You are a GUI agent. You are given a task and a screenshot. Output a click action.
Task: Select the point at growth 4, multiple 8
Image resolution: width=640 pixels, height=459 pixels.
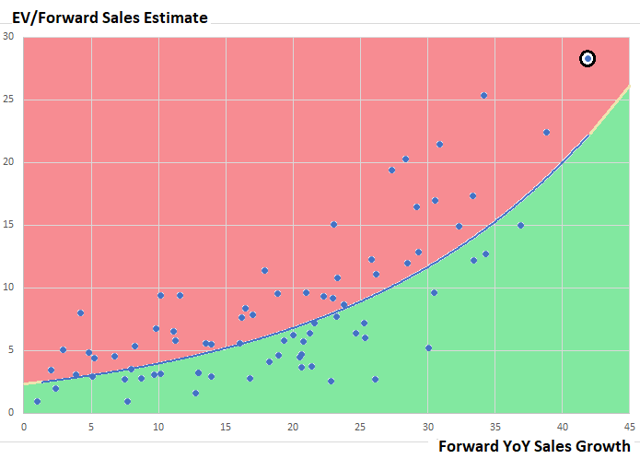coord(80,313)
